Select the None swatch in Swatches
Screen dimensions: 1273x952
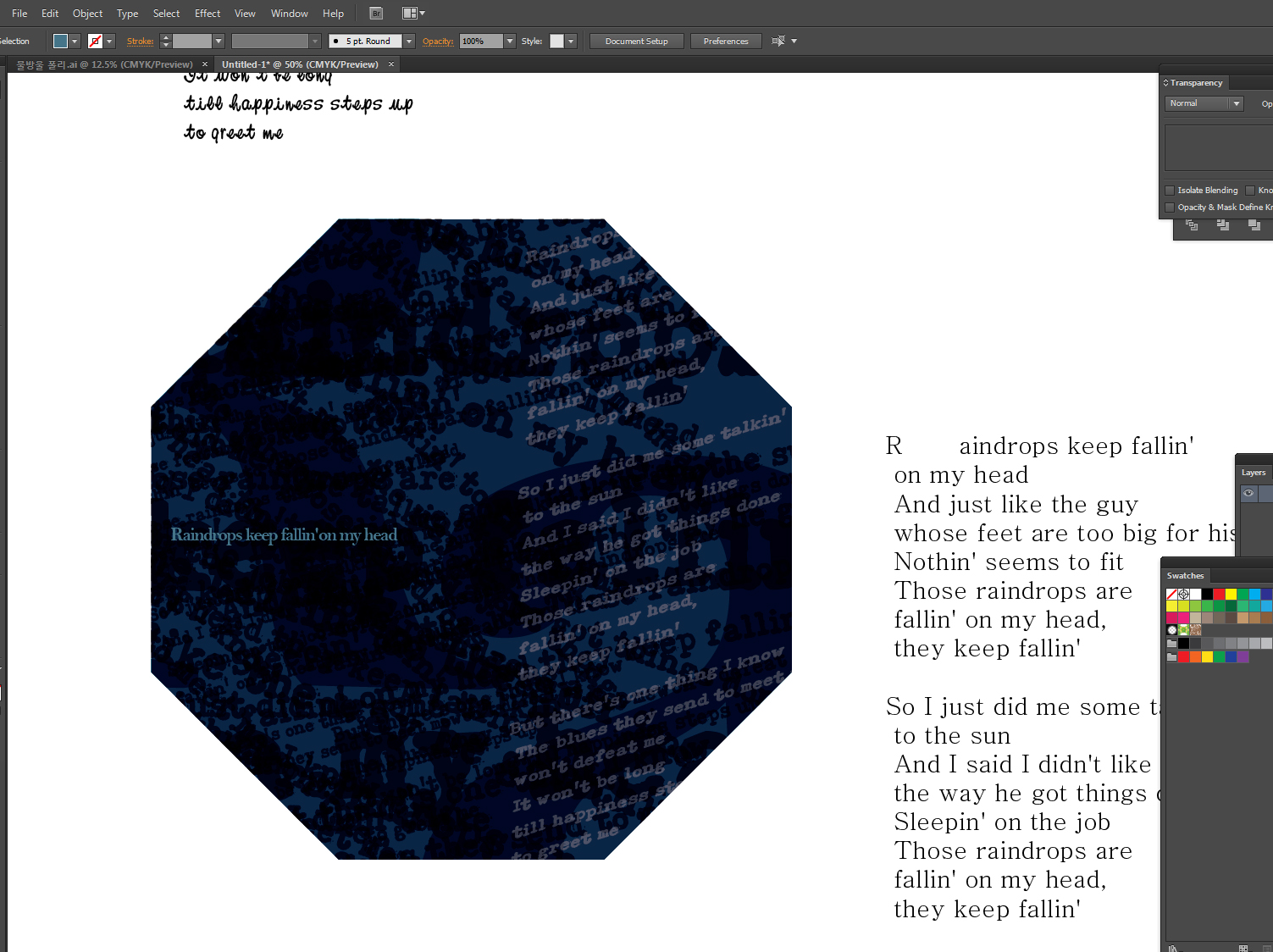point(1171,595)
